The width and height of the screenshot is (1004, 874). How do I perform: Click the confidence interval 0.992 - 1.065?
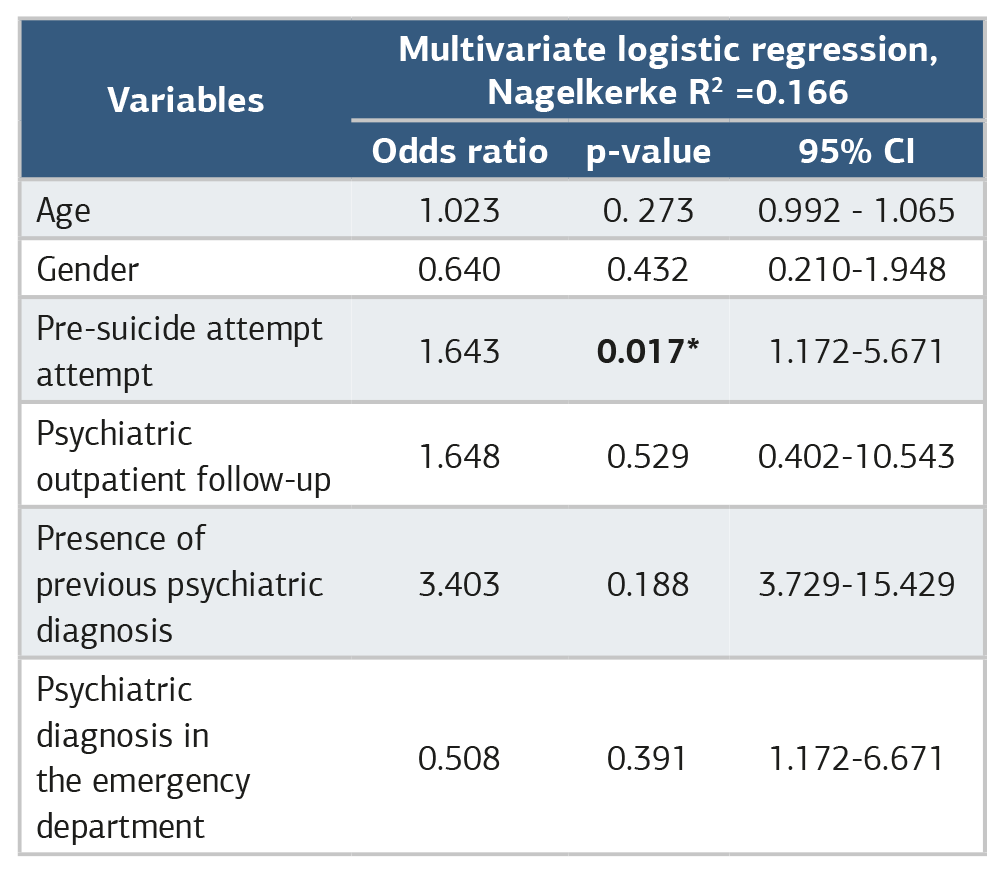coord(856,211)
